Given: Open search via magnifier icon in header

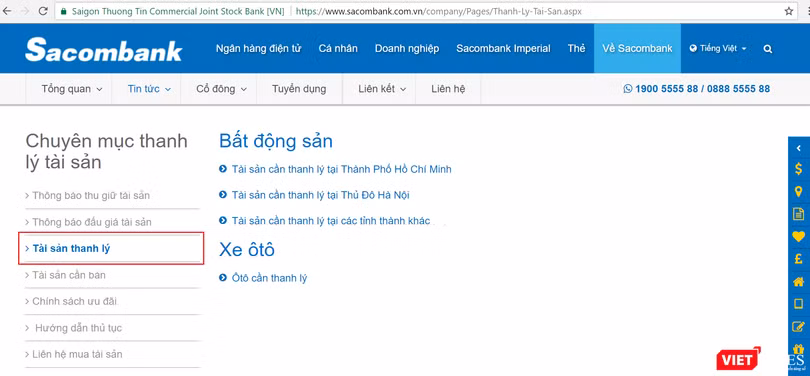Looking at the screenshot, I should [x=768, y=49].
